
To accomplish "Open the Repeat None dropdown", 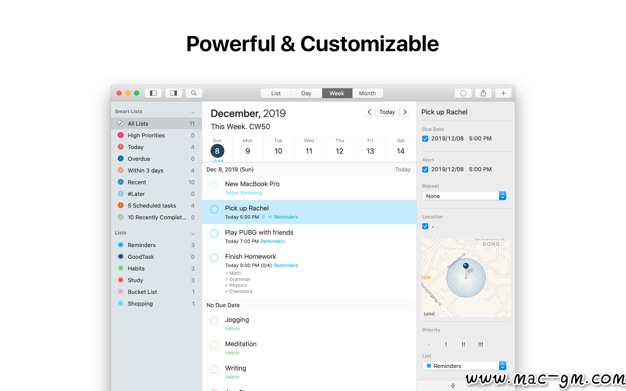I will pyautogui.click(x=464, y=196).
